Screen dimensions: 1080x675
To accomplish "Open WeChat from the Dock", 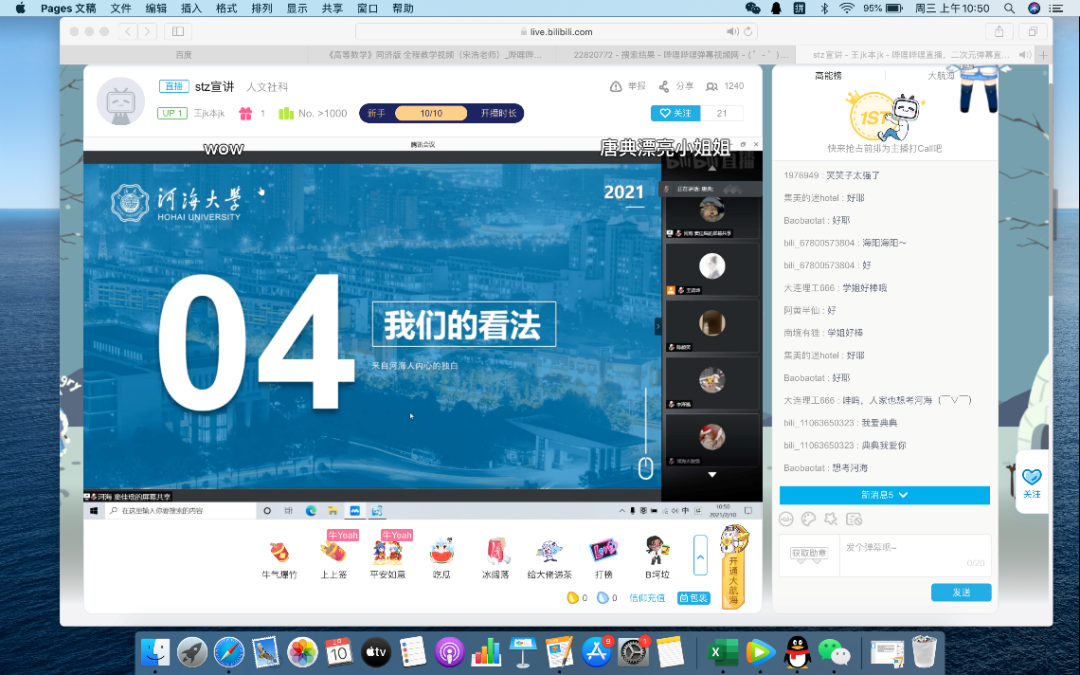I will pos(832,652).
